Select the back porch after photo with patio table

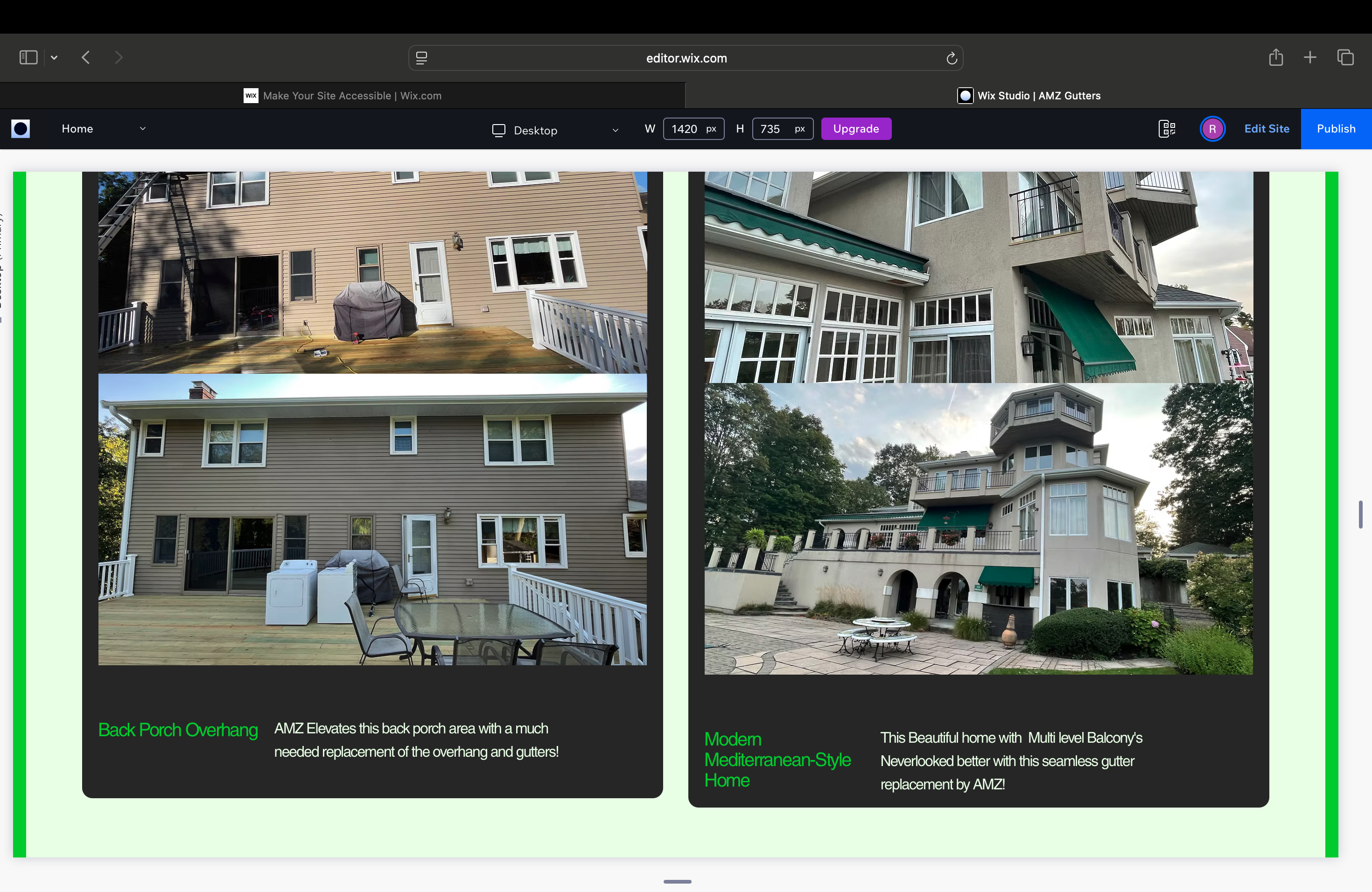(372, 519)
